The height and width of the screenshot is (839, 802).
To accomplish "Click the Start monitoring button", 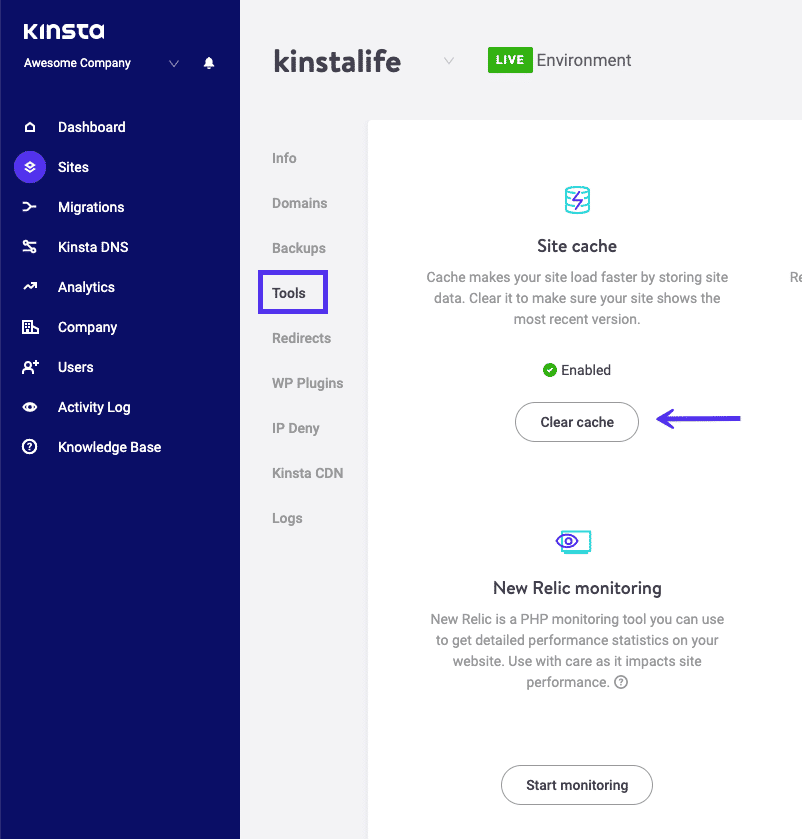I will 577,785.
